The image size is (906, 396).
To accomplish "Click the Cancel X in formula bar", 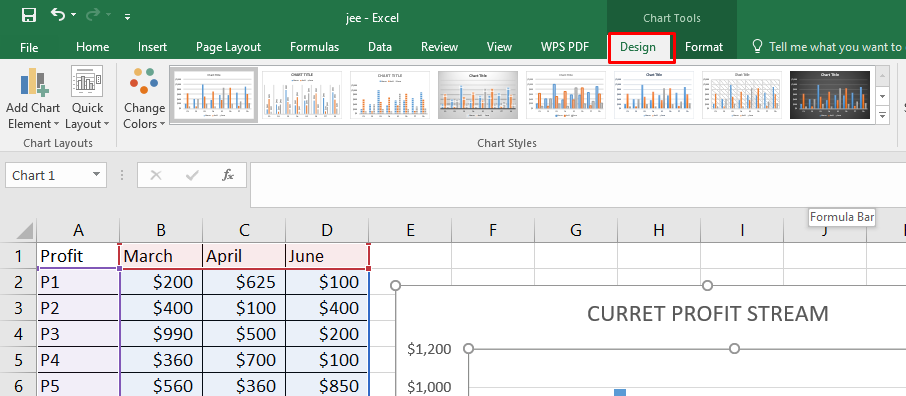I will click(155, 175).
